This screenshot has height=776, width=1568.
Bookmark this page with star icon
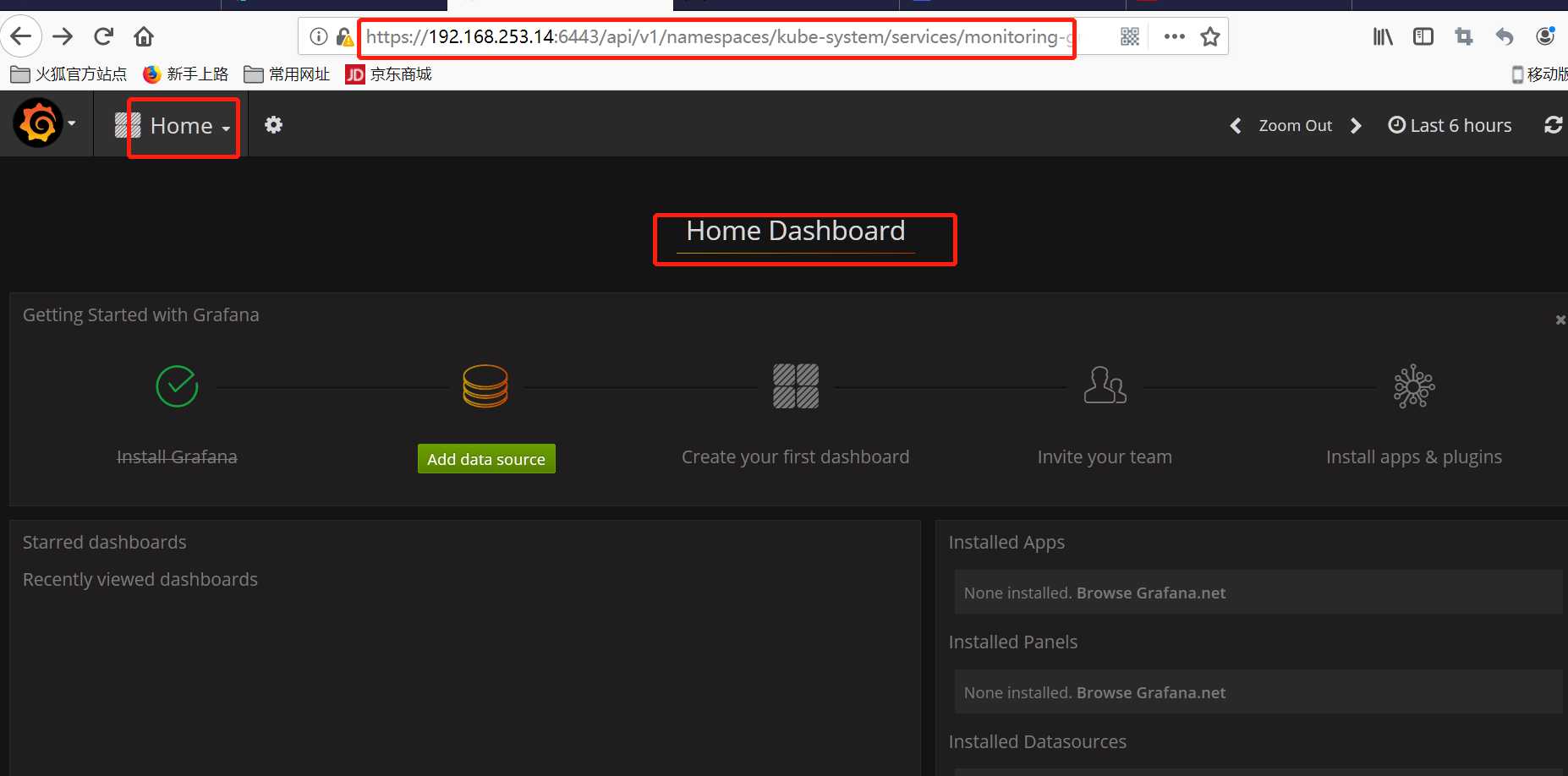point(1210,36)
